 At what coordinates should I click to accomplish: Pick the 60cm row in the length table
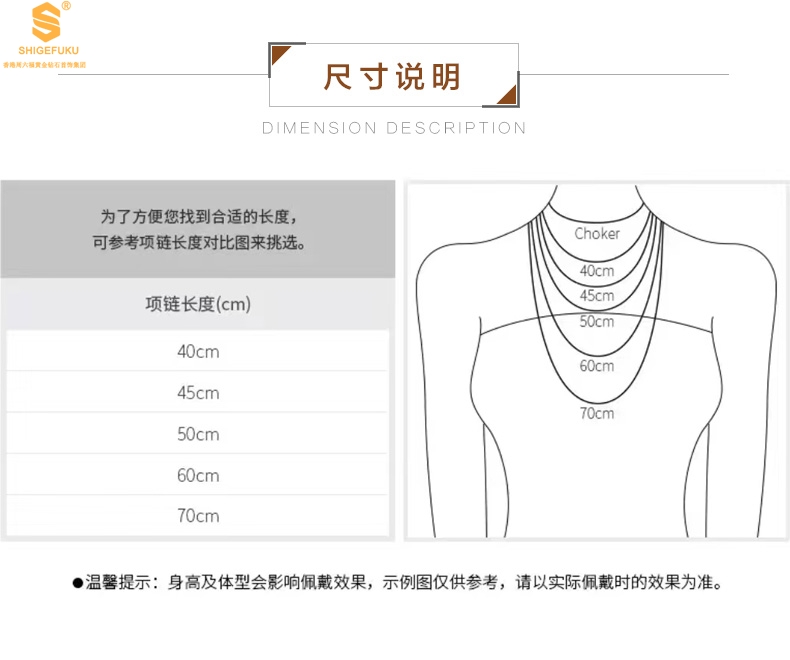click(x=197, y=475)
